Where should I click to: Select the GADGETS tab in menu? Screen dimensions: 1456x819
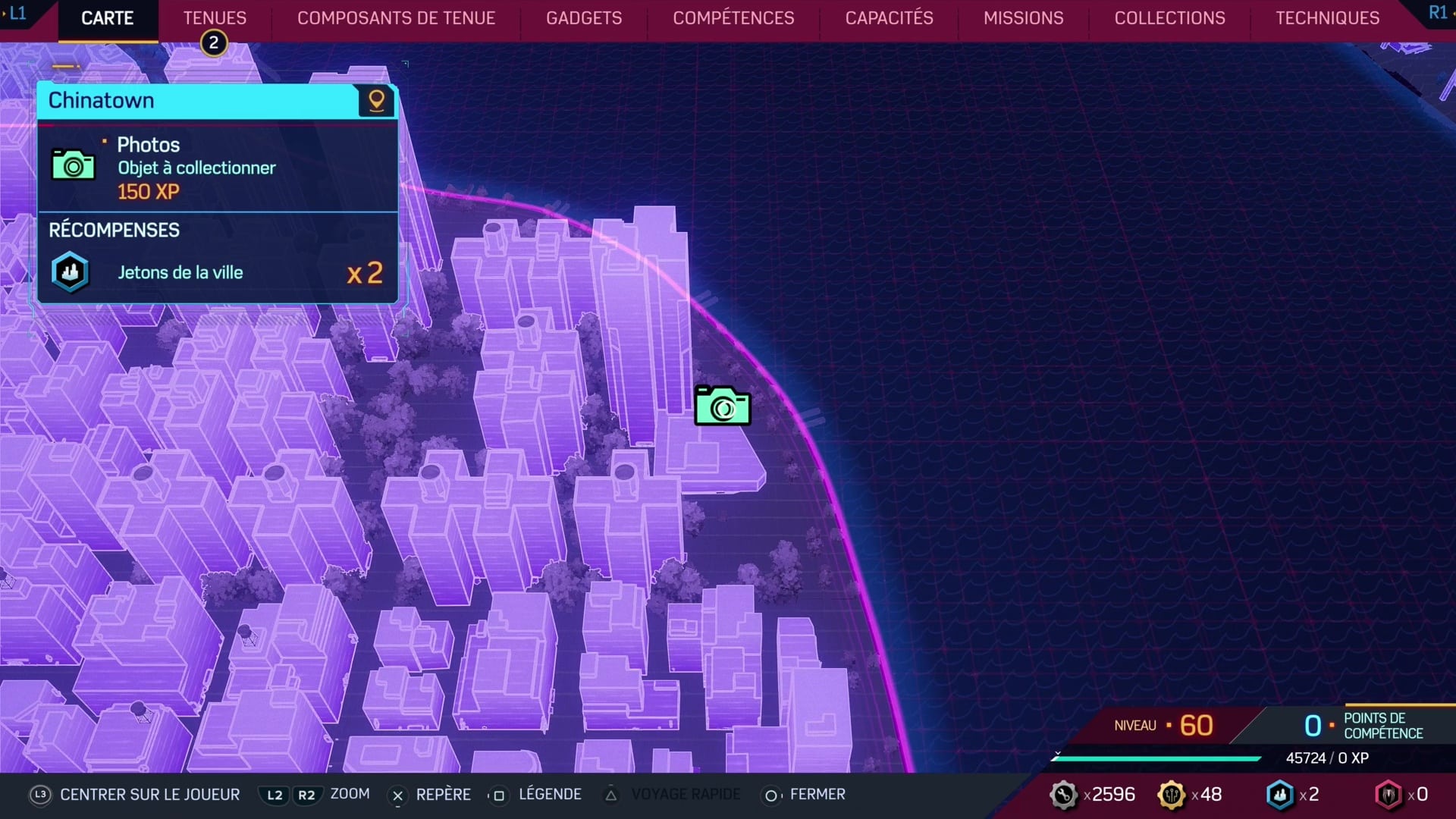pos(583,17)
